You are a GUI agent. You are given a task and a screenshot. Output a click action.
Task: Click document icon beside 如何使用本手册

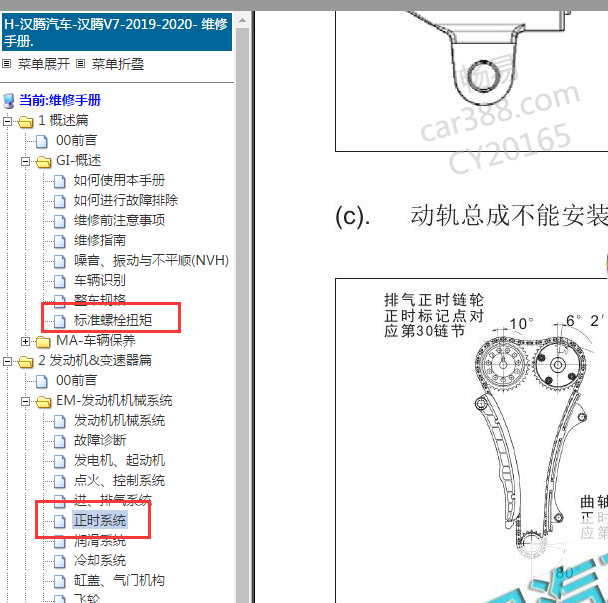point(59,181)
